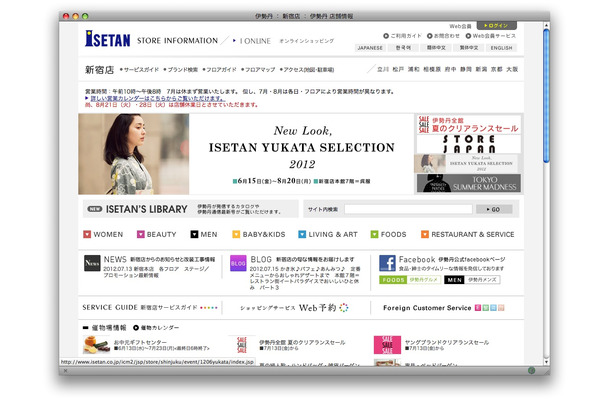
Task: Open the usage guide link with circle icon
Action: [x=402, y=36]
